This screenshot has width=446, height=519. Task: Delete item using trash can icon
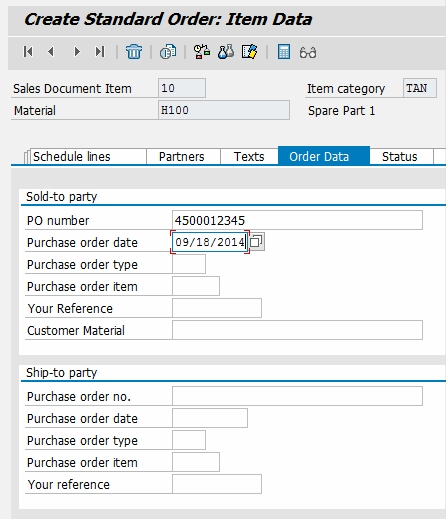[134, 52]
